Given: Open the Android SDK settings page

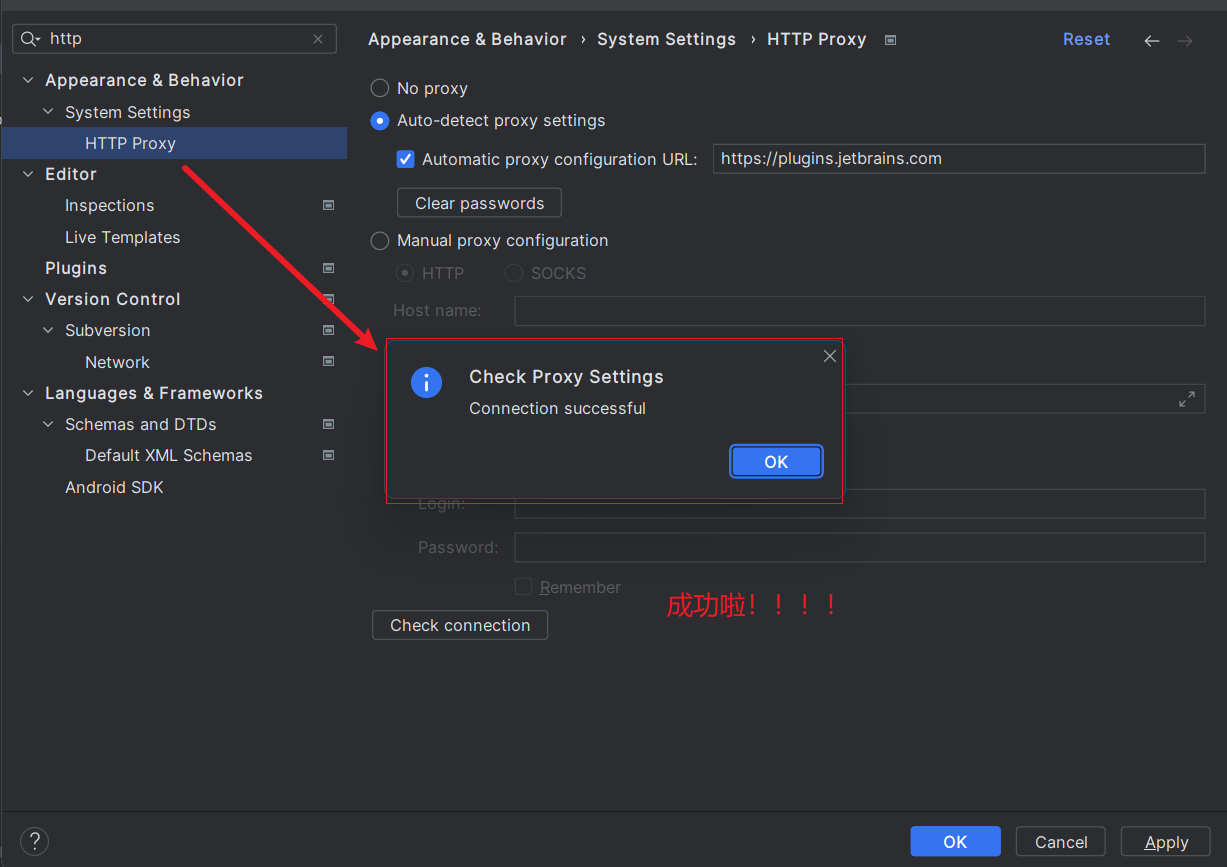Looking at the screenshot, I should pos(114,487).
